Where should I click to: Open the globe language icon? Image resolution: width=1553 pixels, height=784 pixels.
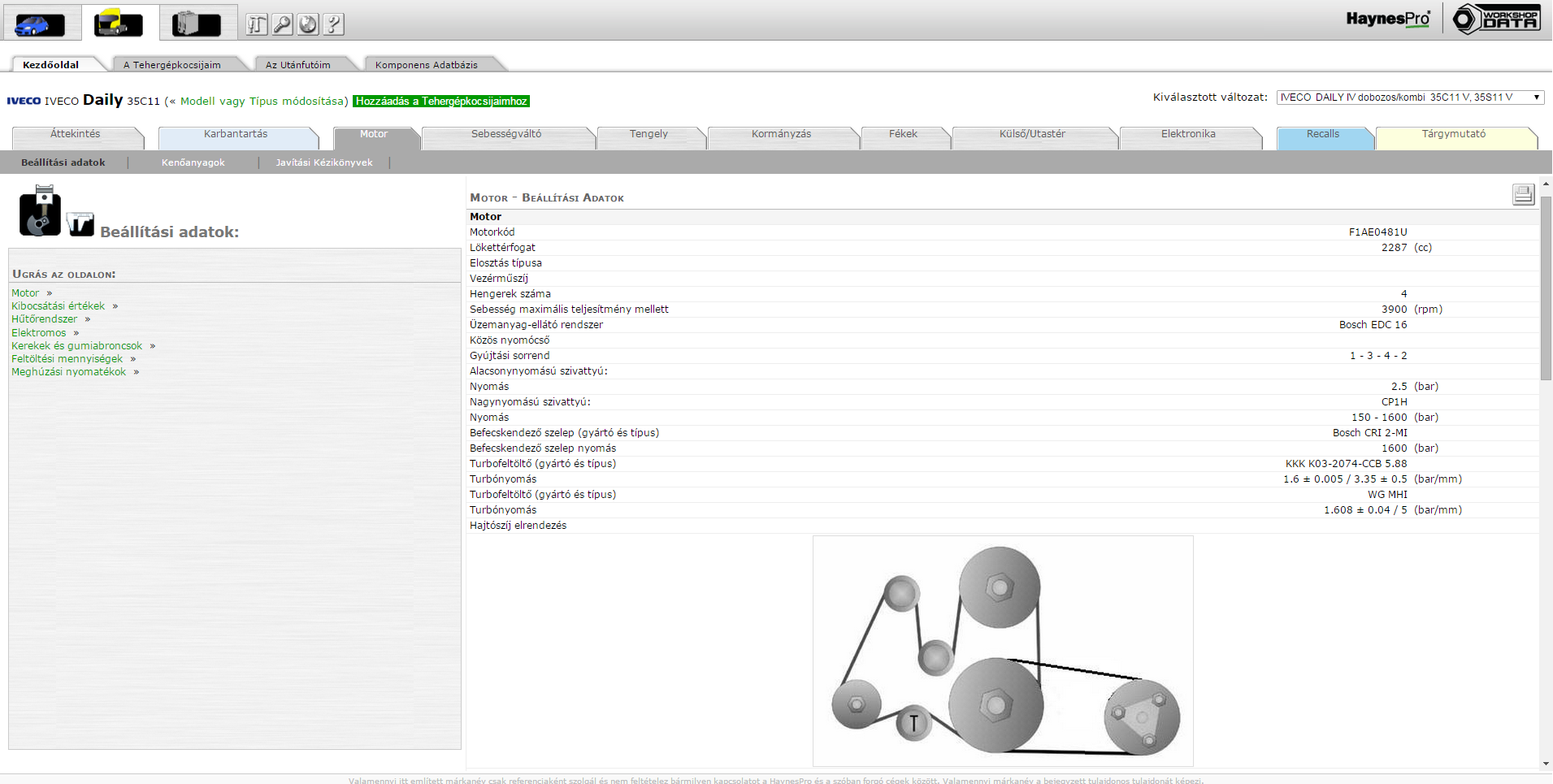tap(308, 24)
